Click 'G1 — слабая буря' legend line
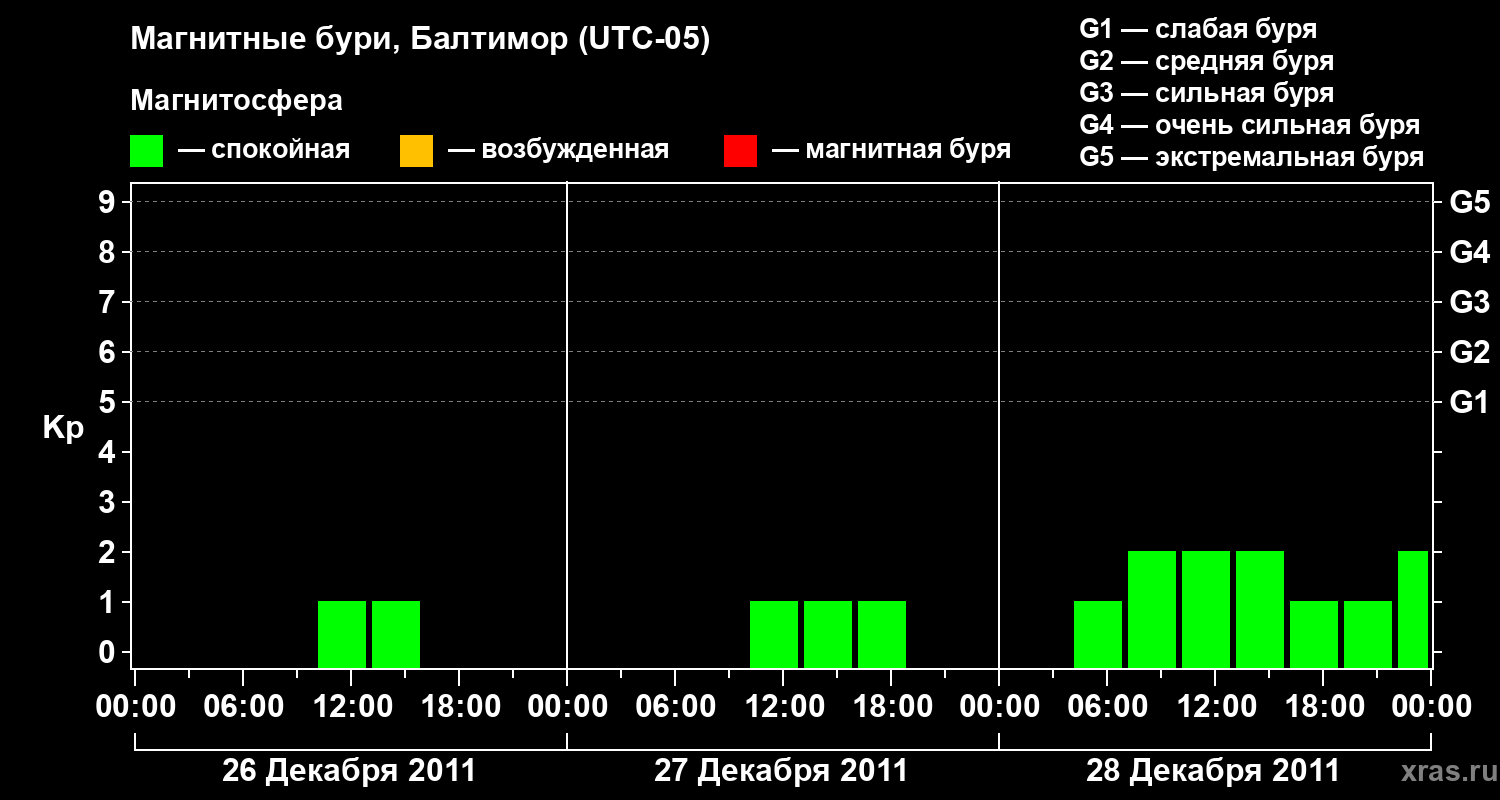The width and height of the screenshot is (1500, 800). [1198, 29]
